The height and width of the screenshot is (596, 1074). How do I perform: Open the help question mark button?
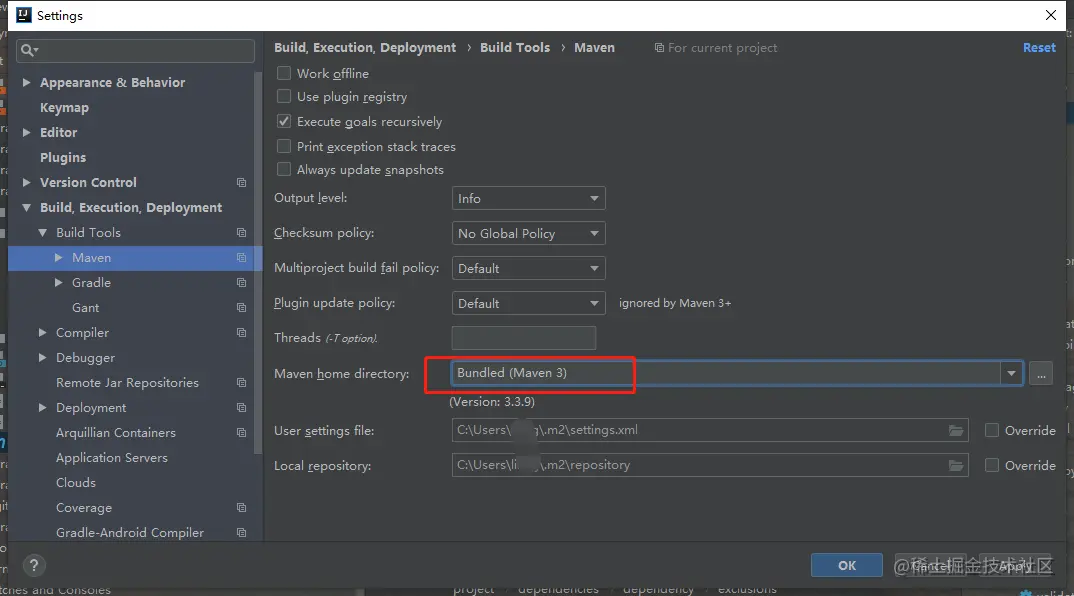click(x=34, y=565)
